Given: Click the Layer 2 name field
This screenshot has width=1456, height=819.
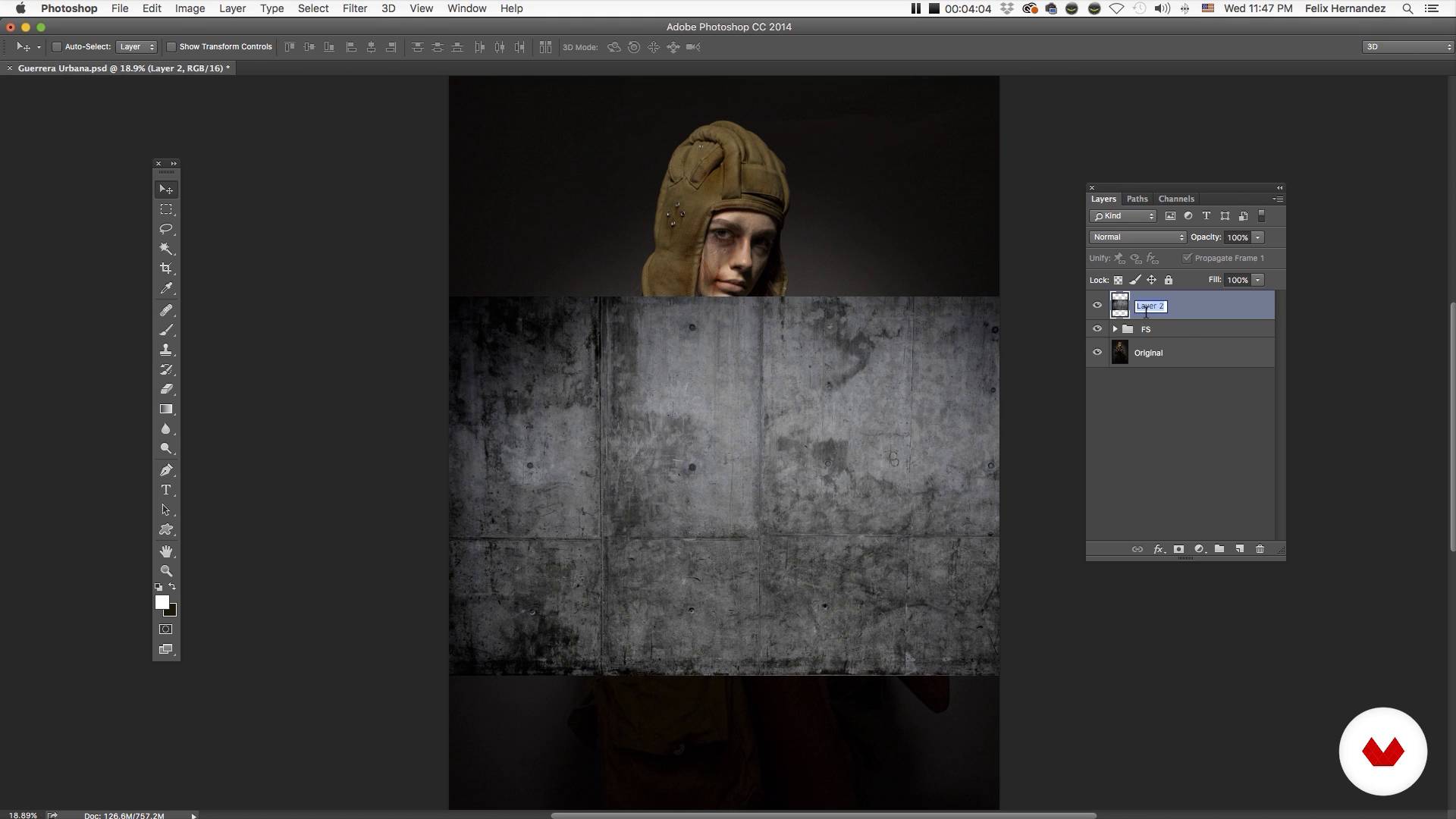Looking at the screenshot, I should 1150,306.
